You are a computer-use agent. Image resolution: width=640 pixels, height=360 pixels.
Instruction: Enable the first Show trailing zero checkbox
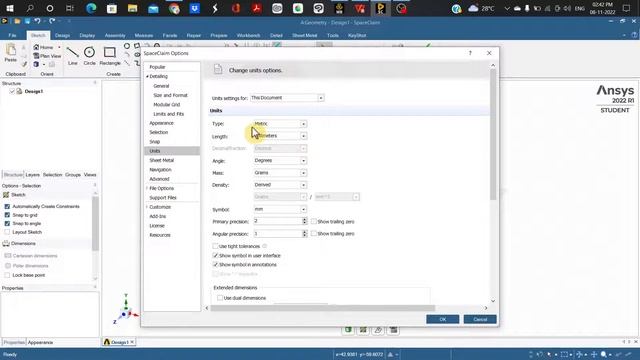313,221
